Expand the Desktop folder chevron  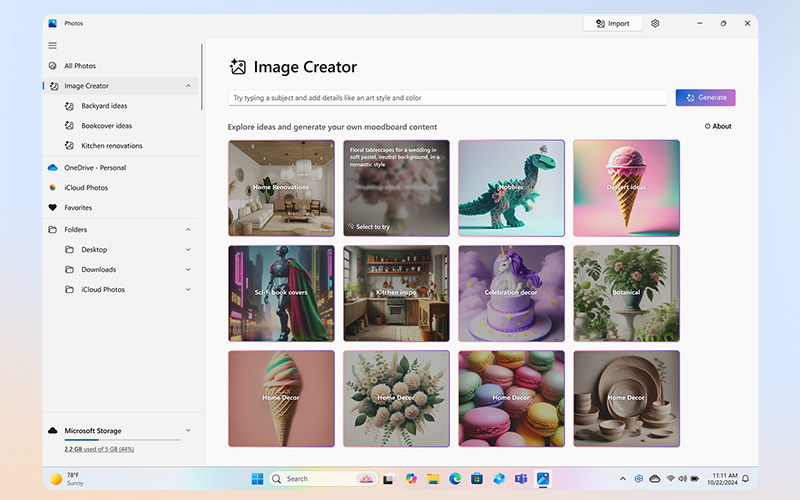pos(188,249)
